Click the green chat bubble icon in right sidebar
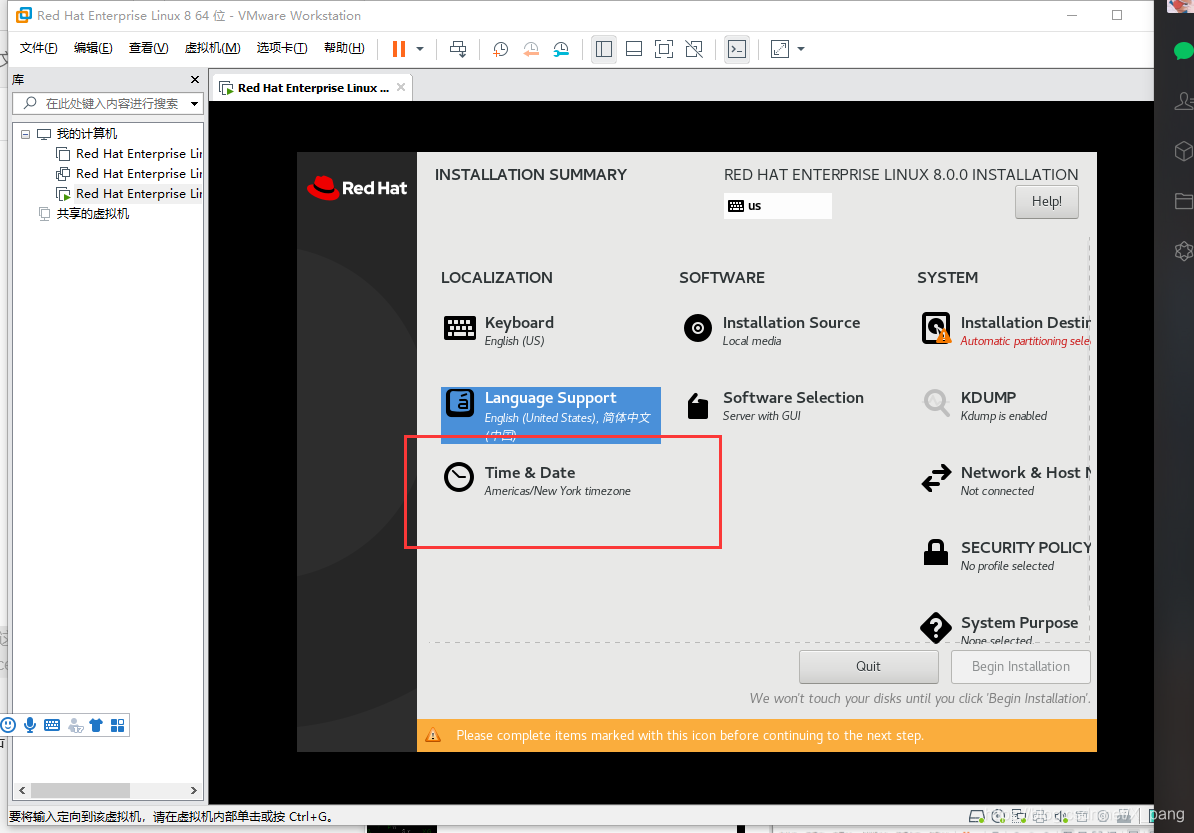Screen dimensions: 1194x833 [x=1183, y=51]
